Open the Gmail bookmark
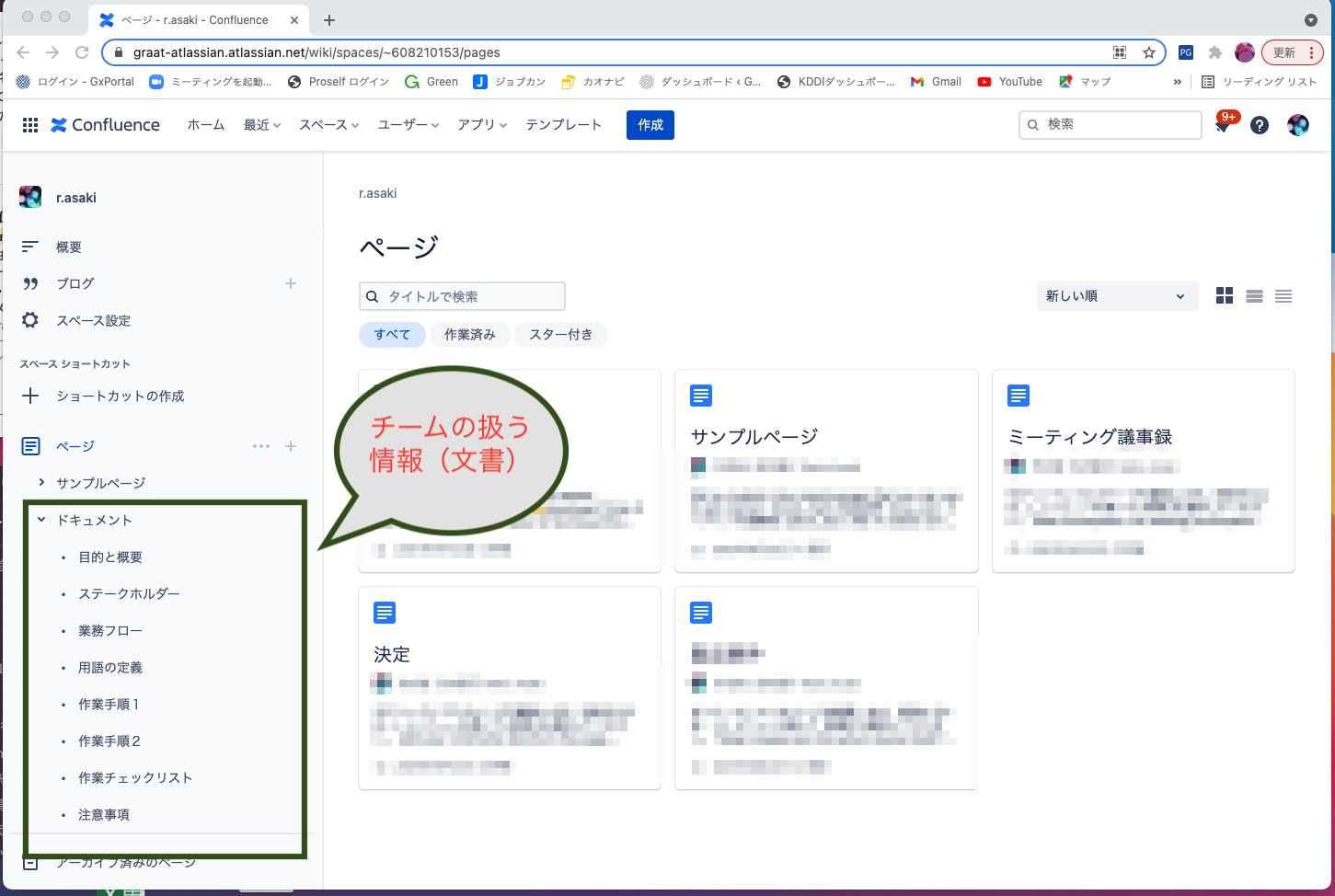 936,82
